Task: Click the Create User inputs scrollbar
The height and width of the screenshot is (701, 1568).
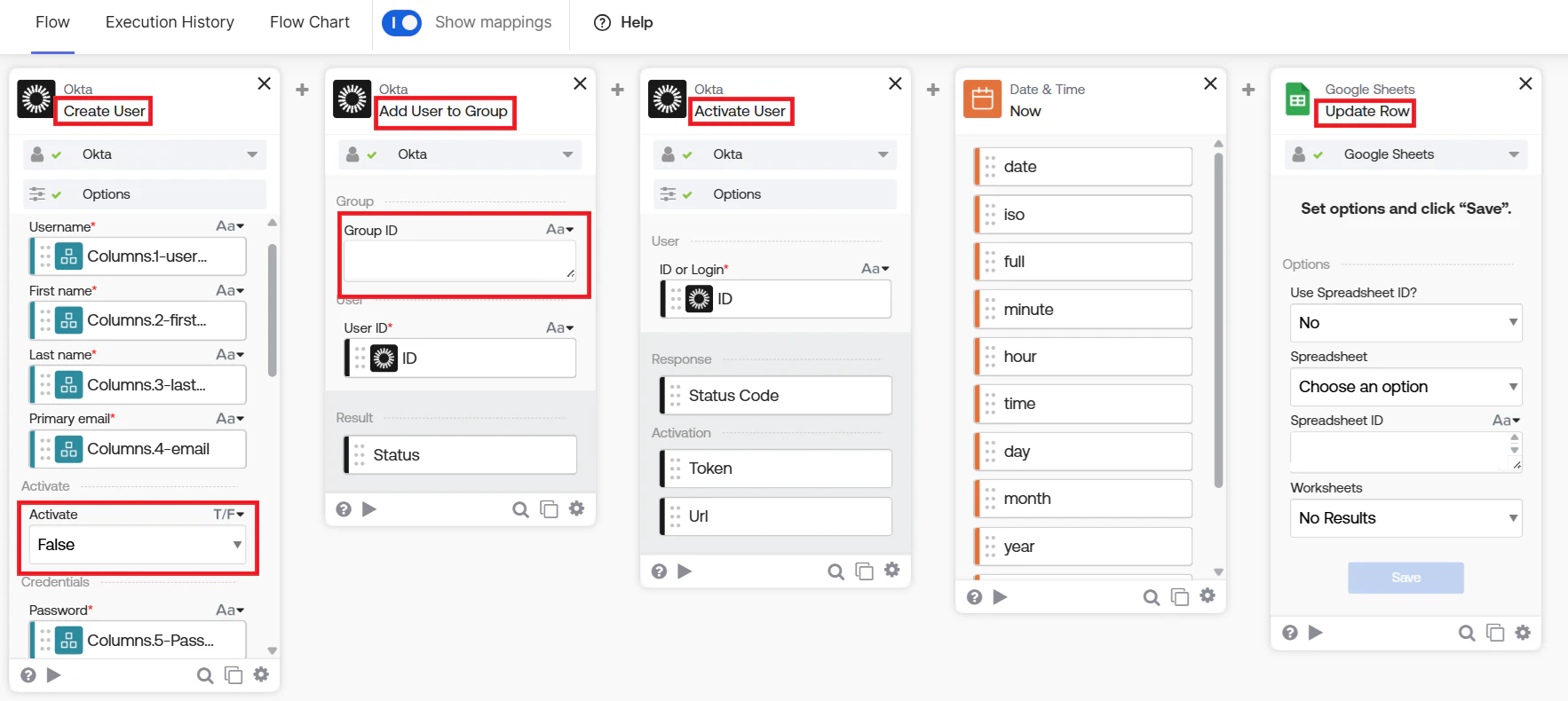Action: [273, 311]
